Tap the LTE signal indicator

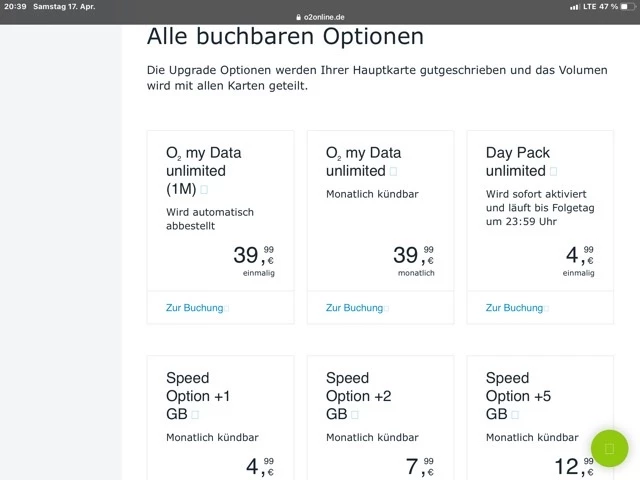[589, 6]
